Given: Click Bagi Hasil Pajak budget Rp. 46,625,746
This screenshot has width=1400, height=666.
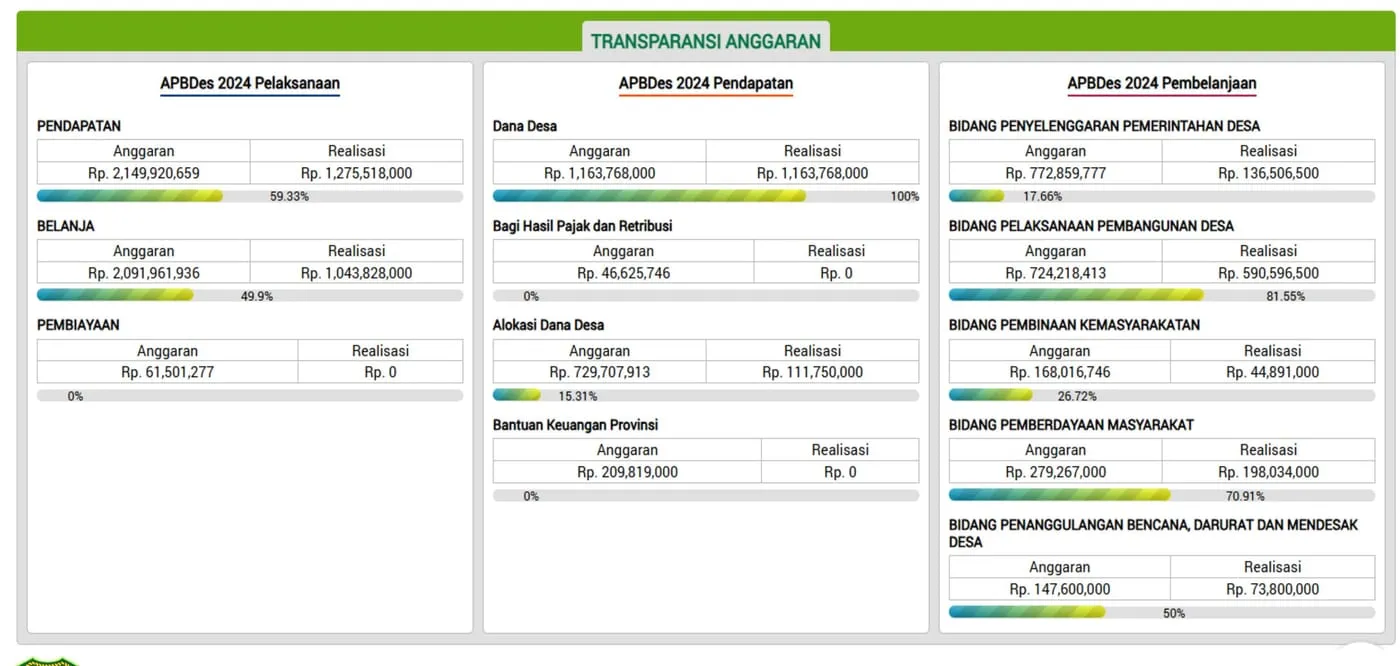Looking at the screenshot, I should 623,273.
